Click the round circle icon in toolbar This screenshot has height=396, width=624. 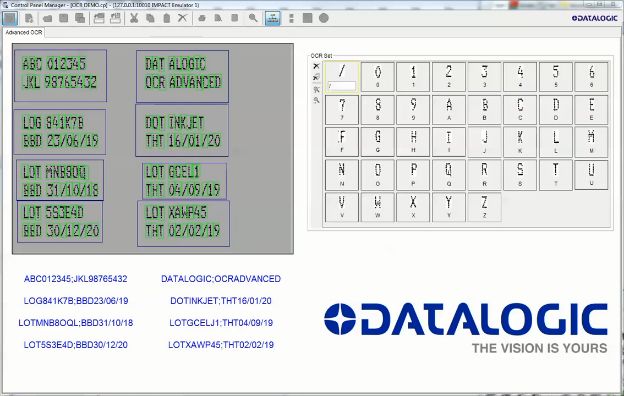[324, 18]
